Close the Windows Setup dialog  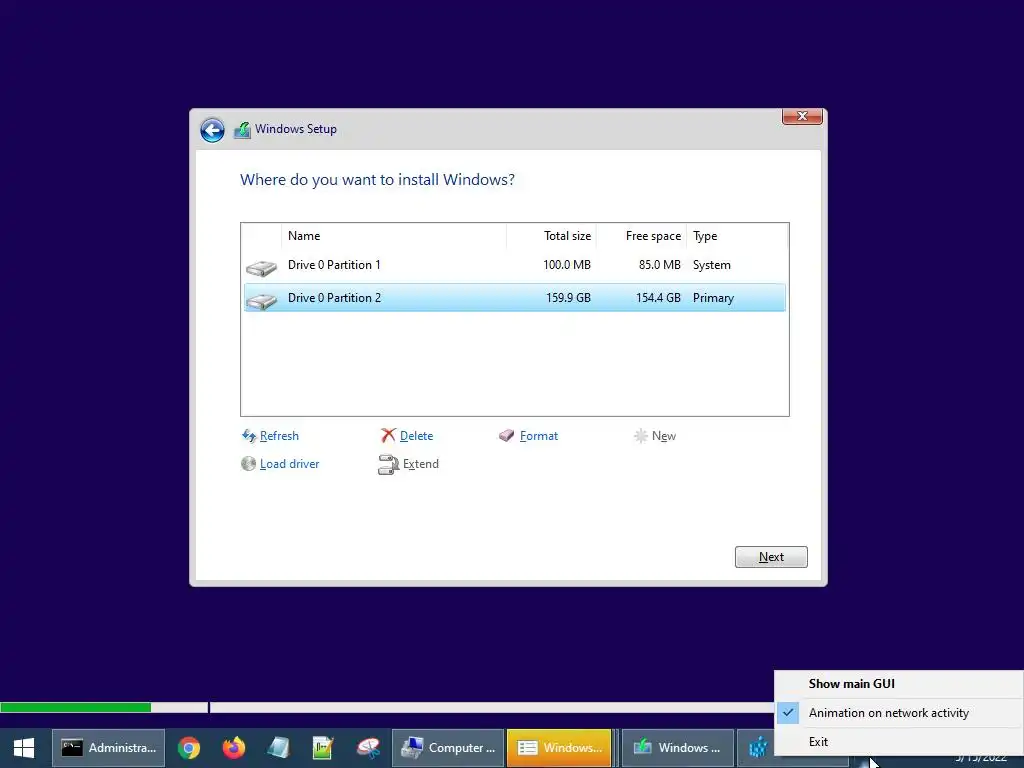[x=802, y=116]
